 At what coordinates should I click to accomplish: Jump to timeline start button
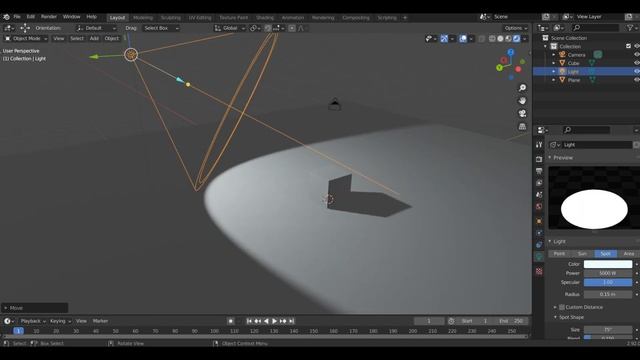point(249,321)
